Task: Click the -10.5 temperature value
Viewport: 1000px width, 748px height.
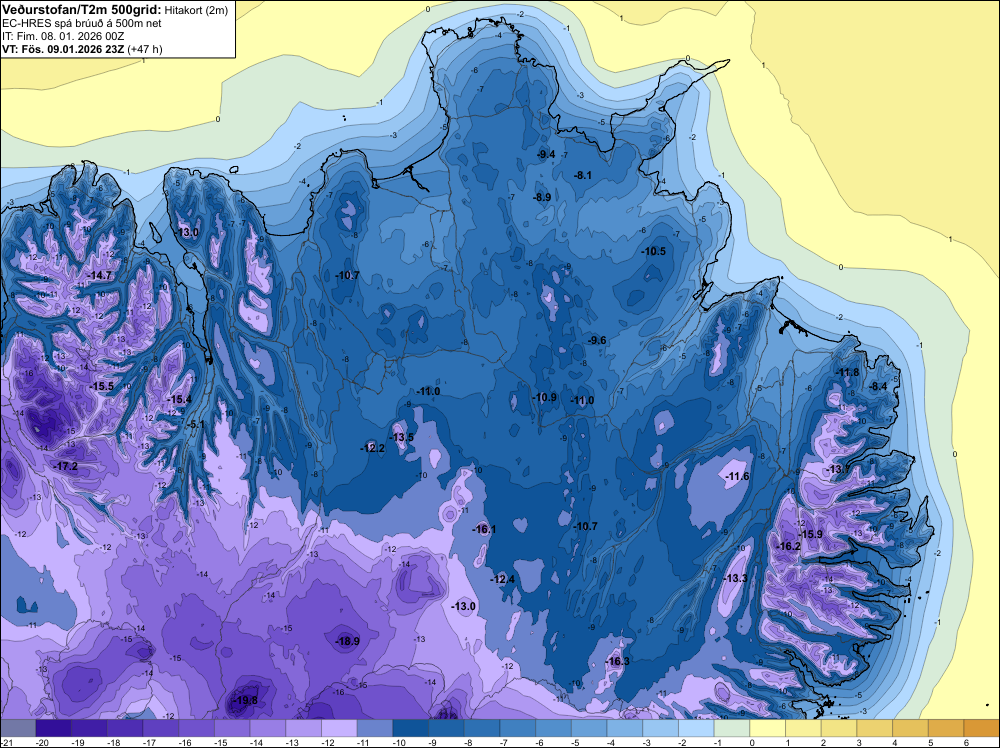Action: coord(653,251)
